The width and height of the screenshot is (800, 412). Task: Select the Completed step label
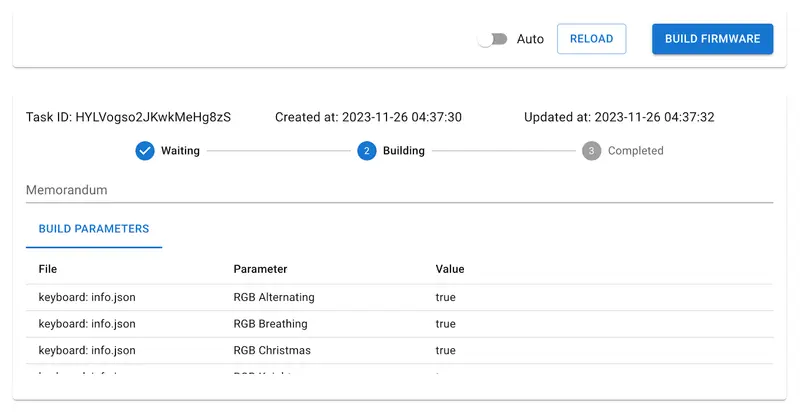coord(635,151)
